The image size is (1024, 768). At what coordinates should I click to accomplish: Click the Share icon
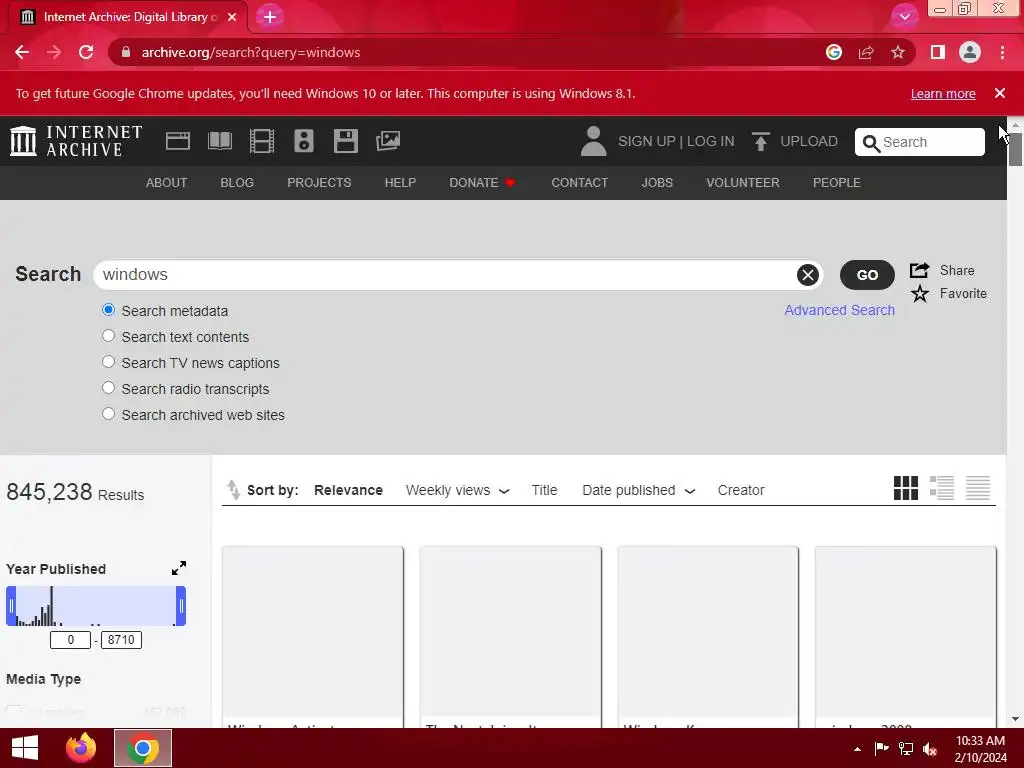click(x=920, y=270)
